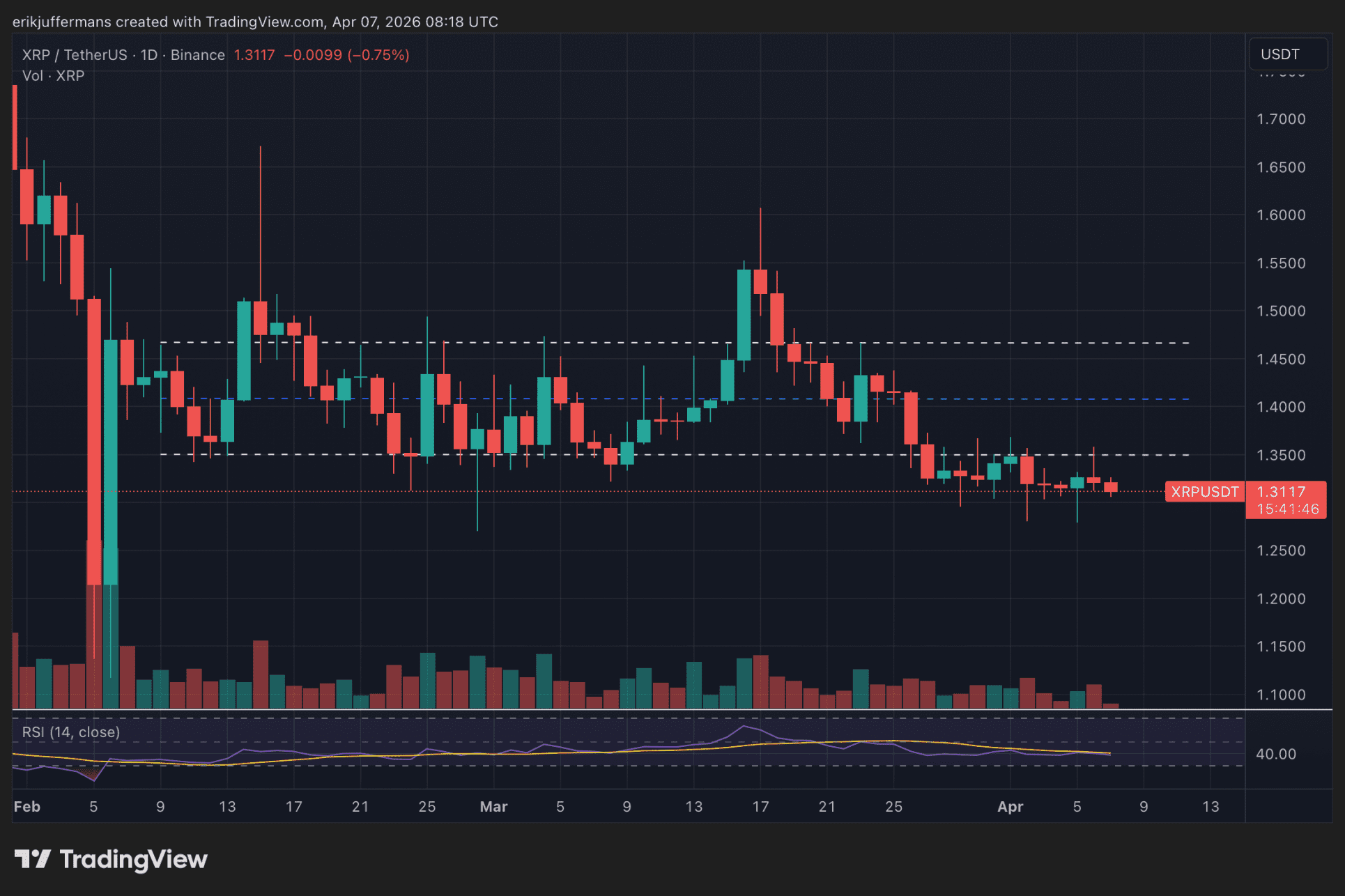Select the Vol · XRP indicator label

pyautogui.click(x=53, y=75)
